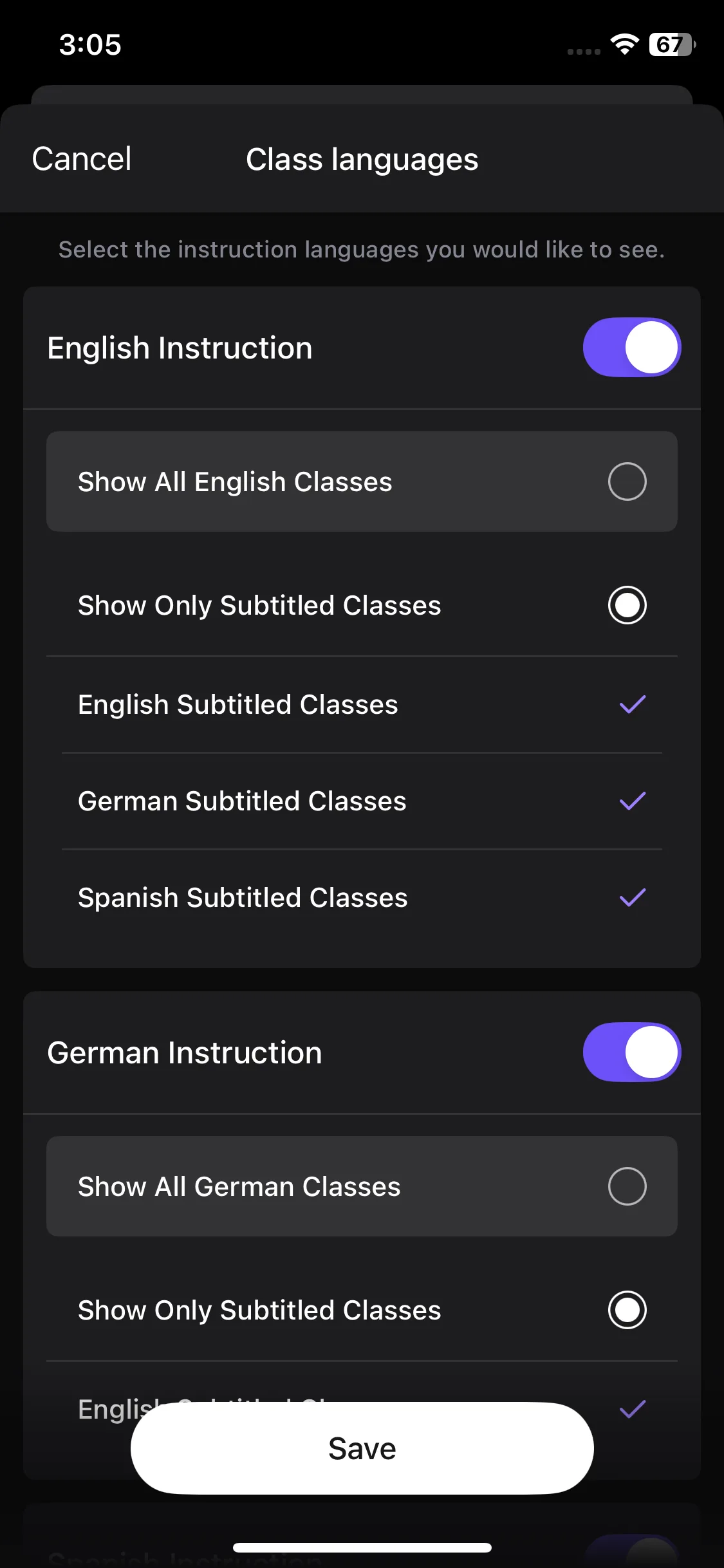Tap the English Subtitled Classes row label
Viewport: 724px width, 1568px height.
[x=237, y=705]
